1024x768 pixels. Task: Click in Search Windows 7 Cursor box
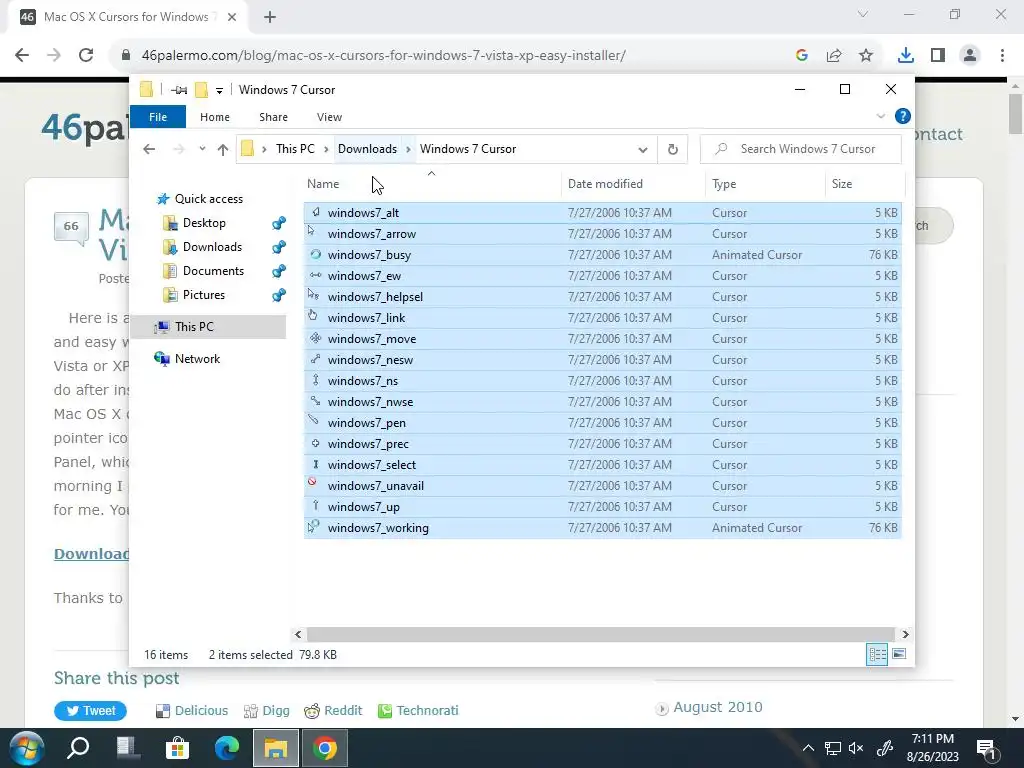coord(800,149)
